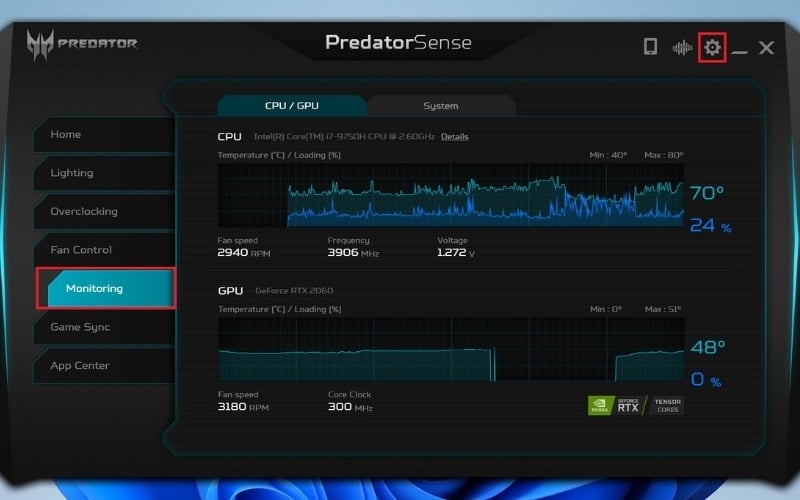Click the CPU frequency 3906 MHz value
Screen dimensions: 800x500
coord(353,253)
